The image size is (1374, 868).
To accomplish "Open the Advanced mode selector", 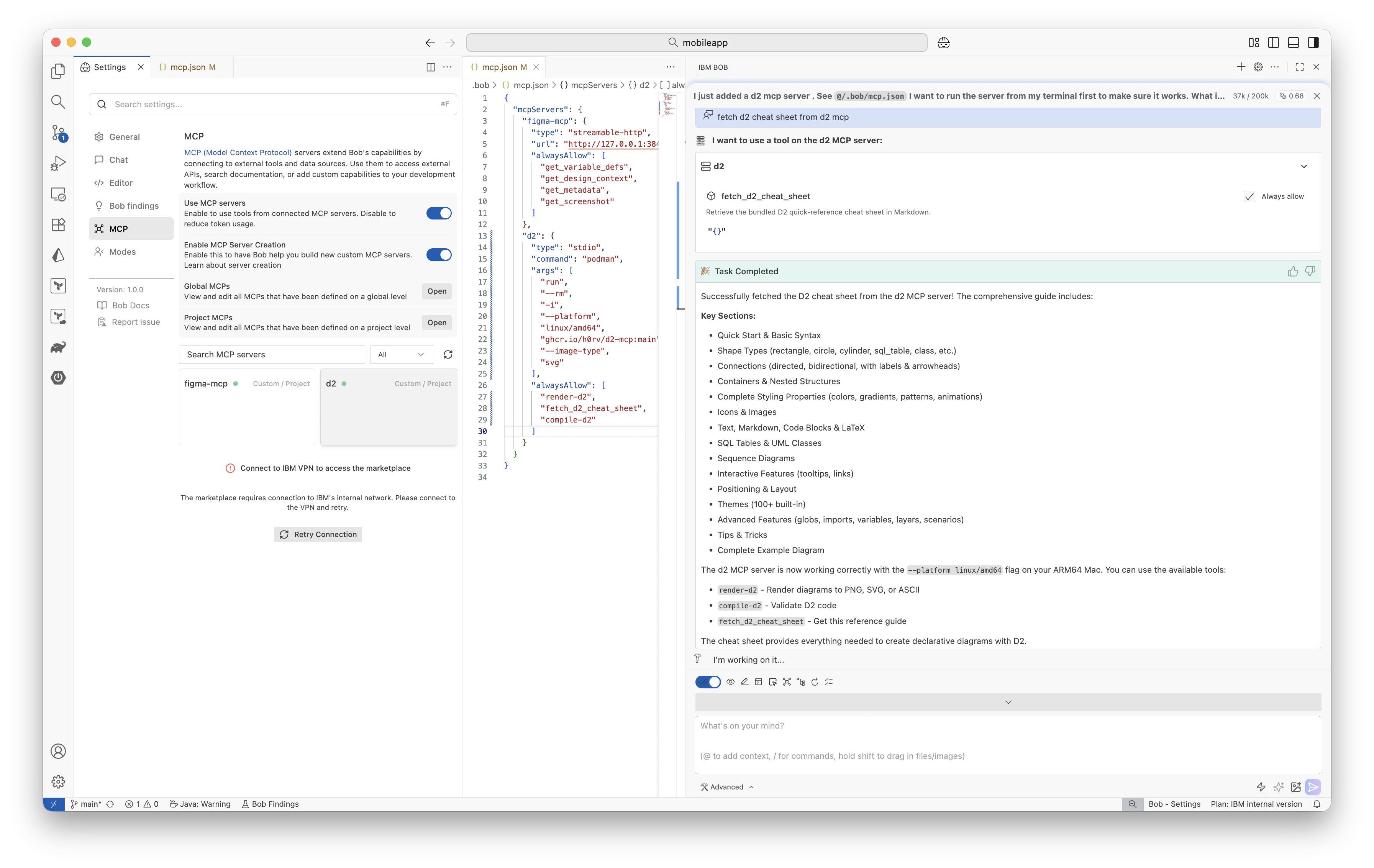I will coord(727,787).
